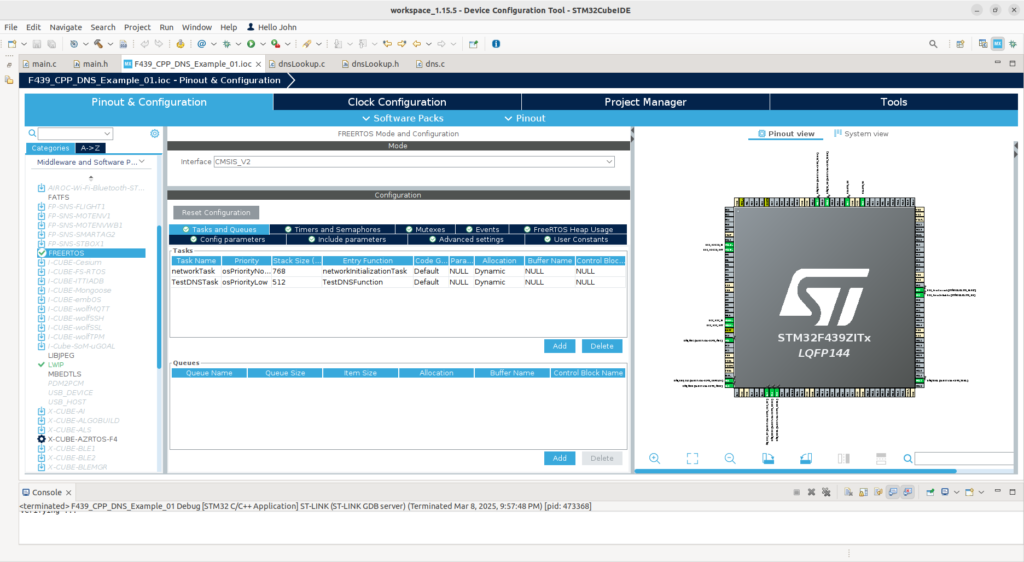
Task: Open the Navigate menu
Action: 65,27
